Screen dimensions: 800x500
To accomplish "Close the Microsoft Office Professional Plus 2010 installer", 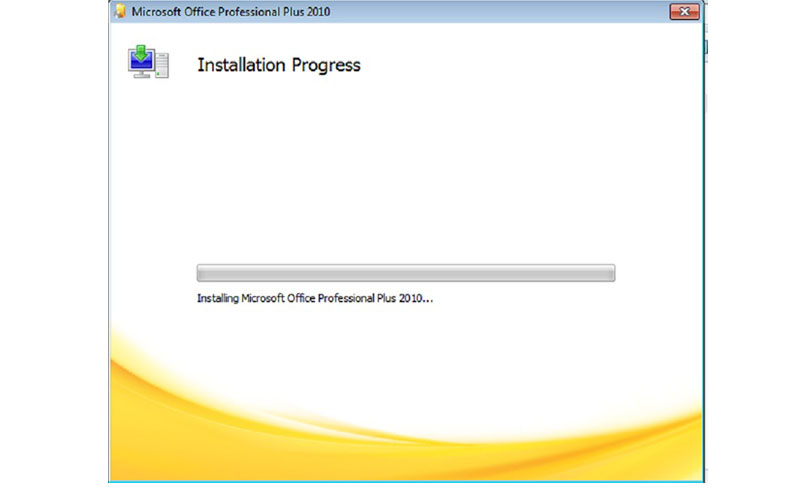I will pos(684,11).
